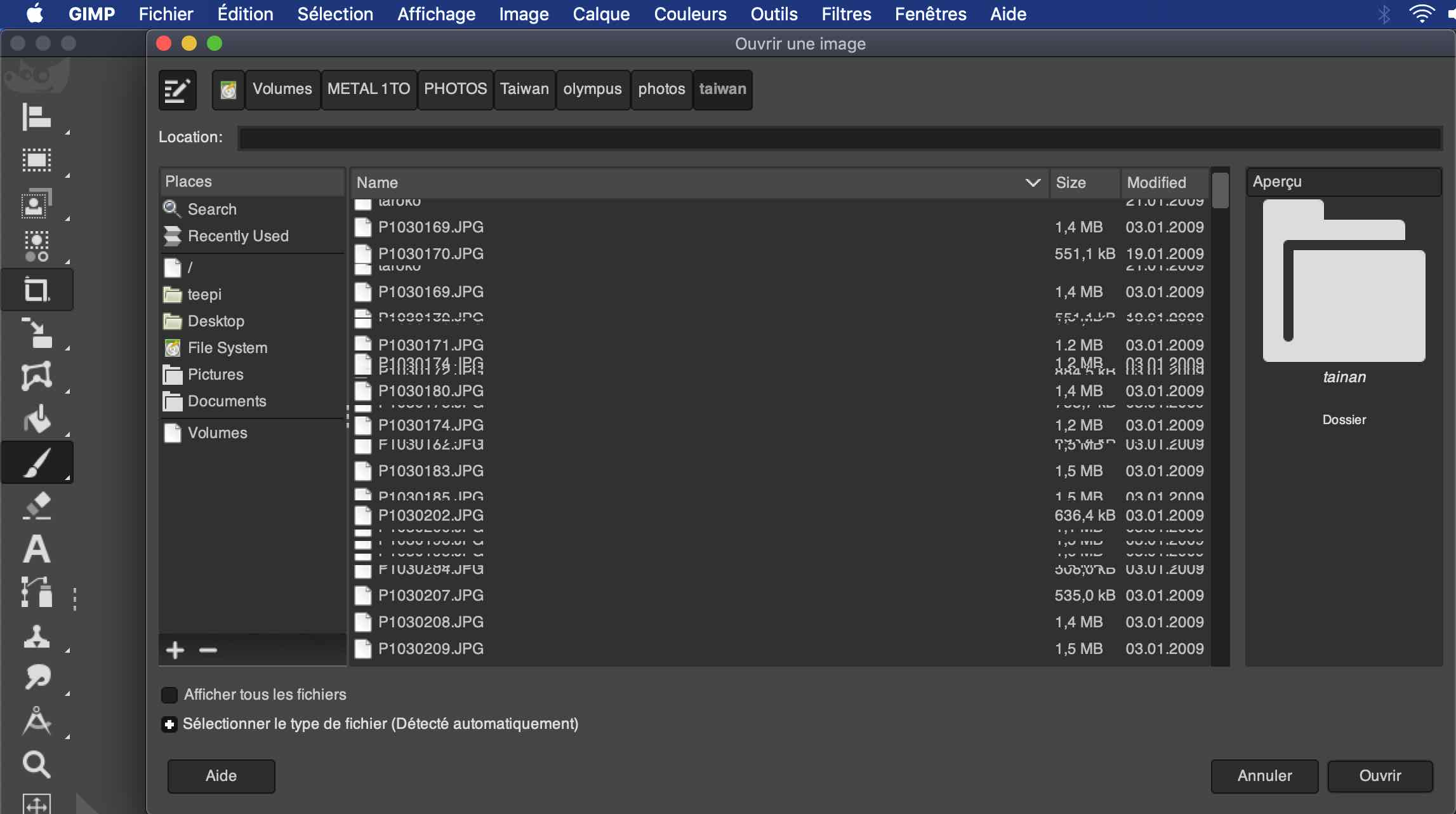Open the Filtres menu

point(846,14)
